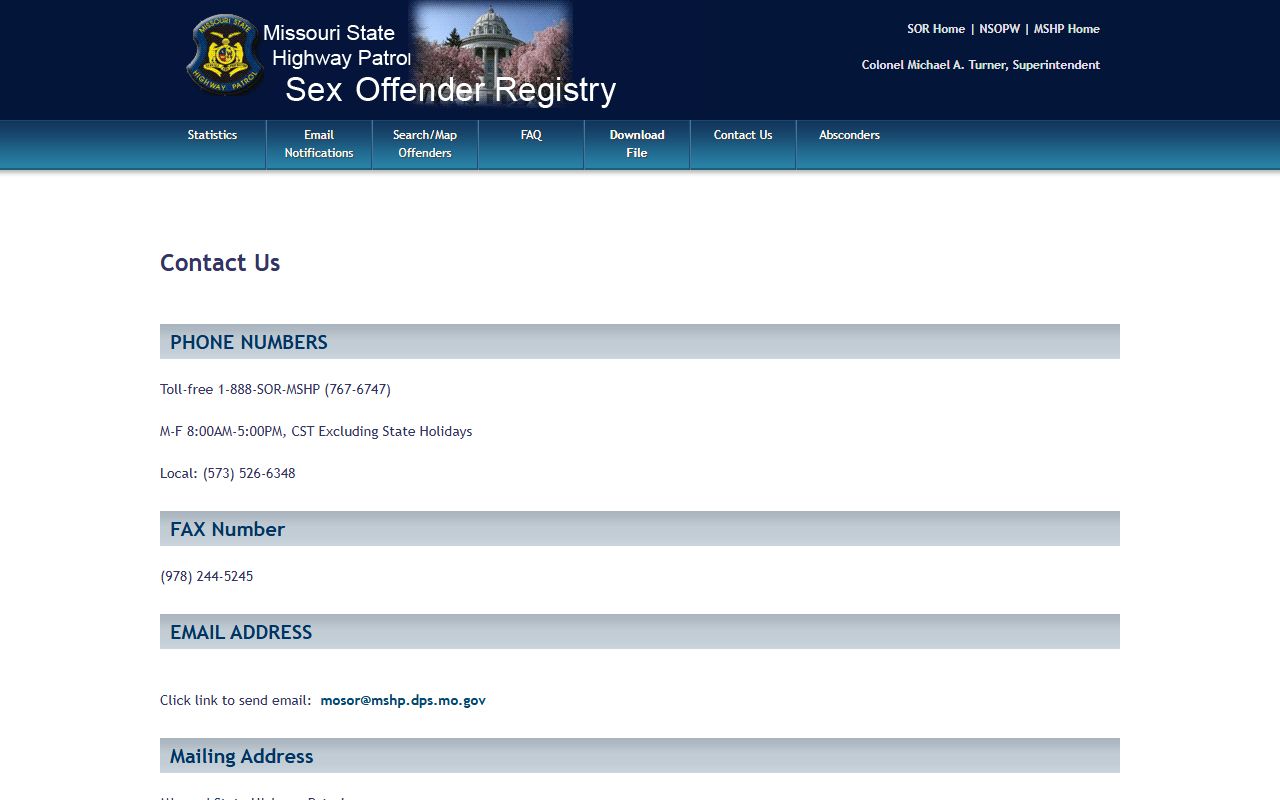1280x800 pixels.
Task: Click the mosor@mshp.dps.mo.gov email link
Action: tap(403, 700)
